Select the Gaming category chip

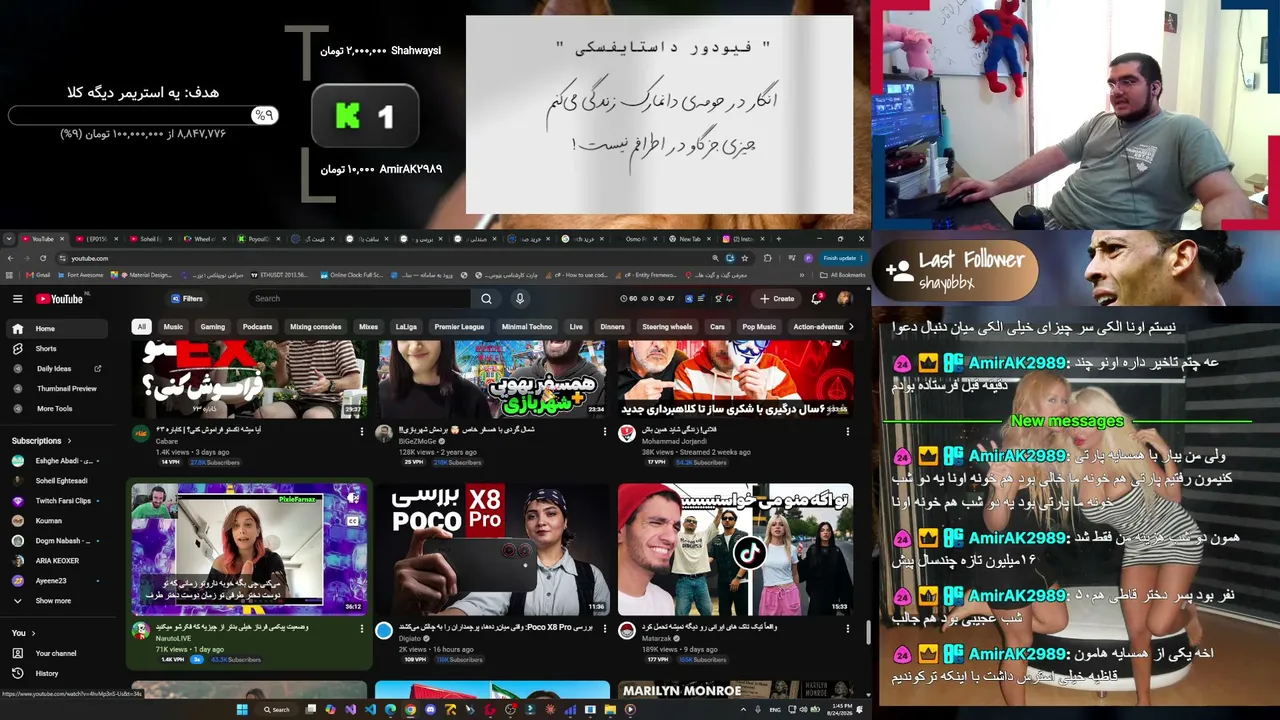pos(213,327)
